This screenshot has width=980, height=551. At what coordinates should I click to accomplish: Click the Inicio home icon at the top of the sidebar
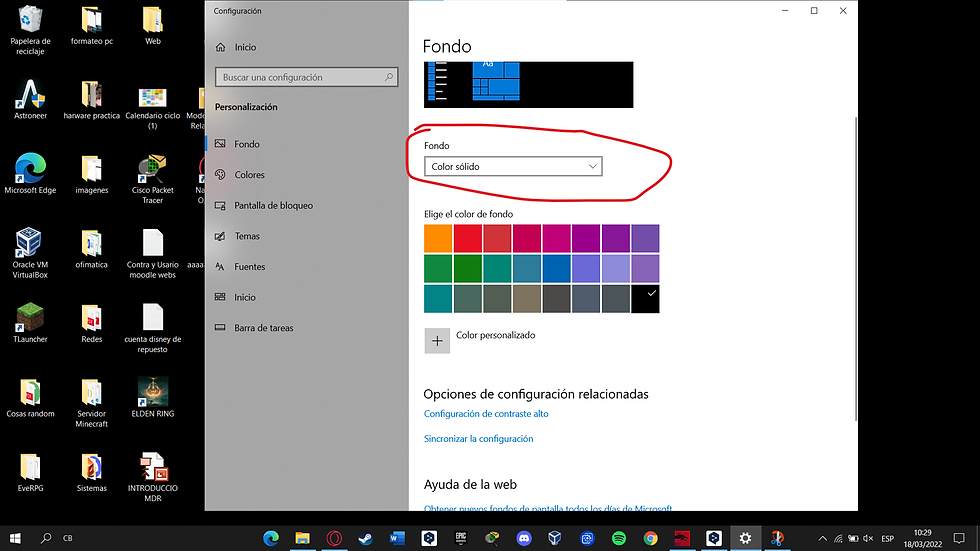click(221, 47)
